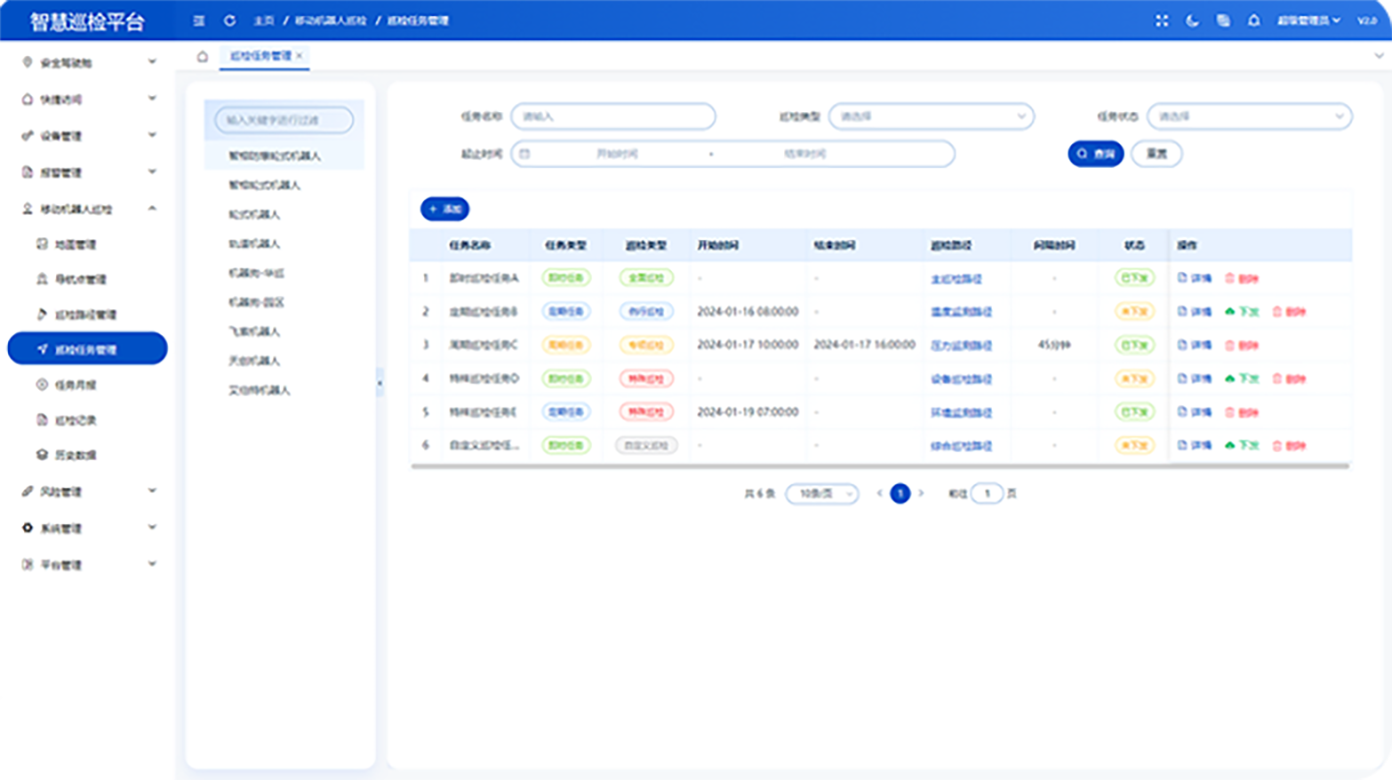Screen dimensions: 1392x780
Task: Click the calendar icon in the start time field
Action: [525, 154]
